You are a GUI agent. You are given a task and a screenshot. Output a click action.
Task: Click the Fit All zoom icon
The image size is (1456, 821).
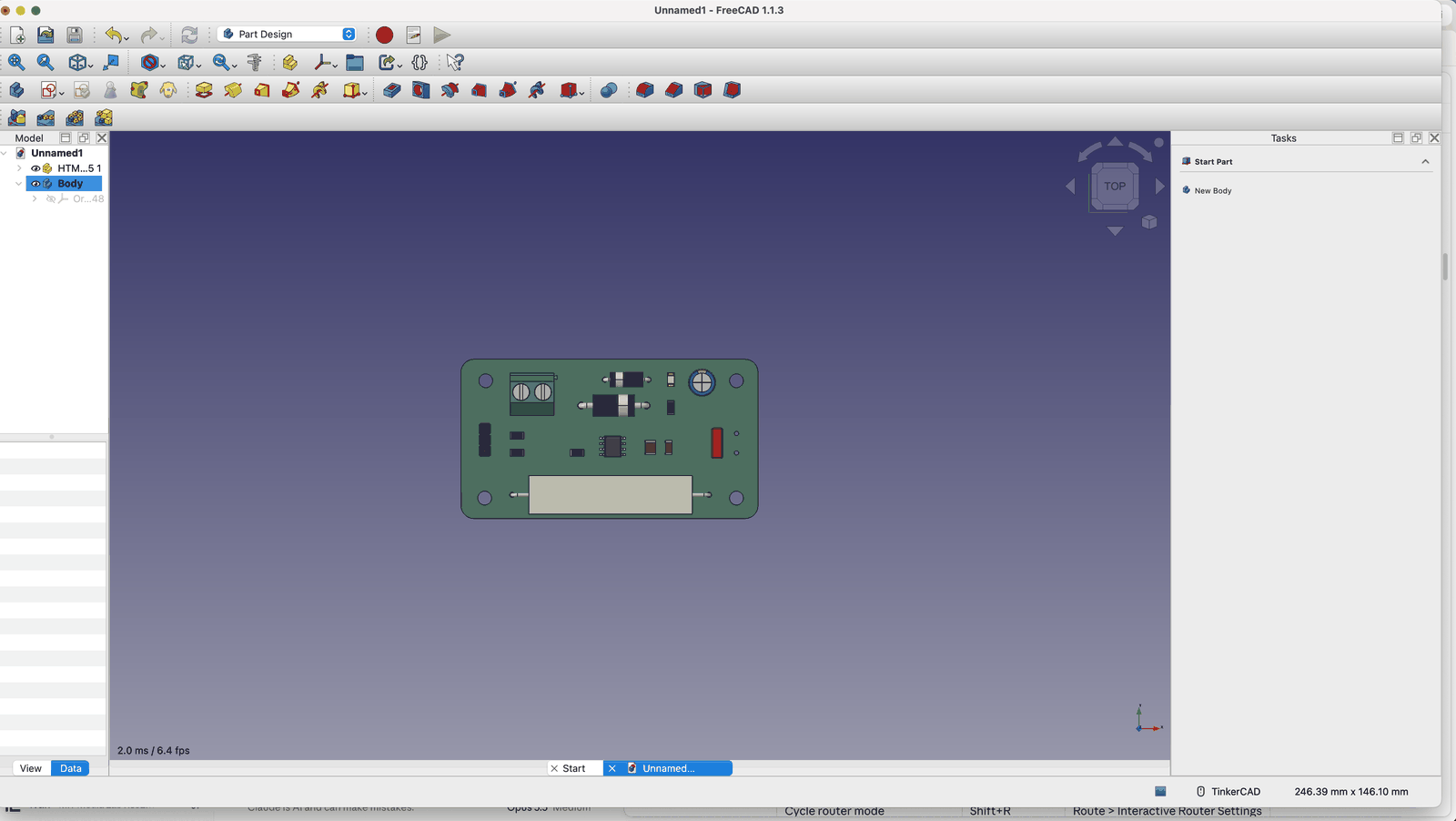tap(16, 62)
